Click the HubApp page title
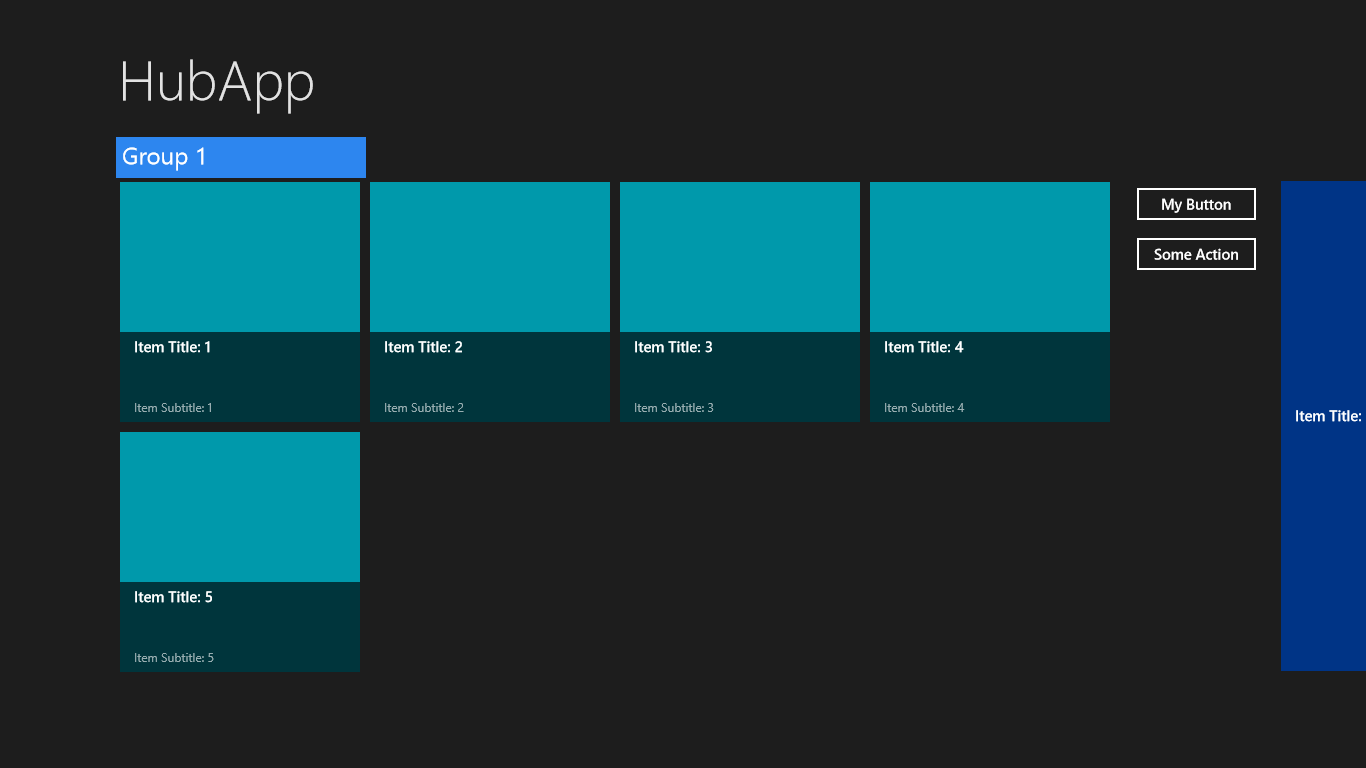This screenshot has width=1366, height=768. point(217,82)
